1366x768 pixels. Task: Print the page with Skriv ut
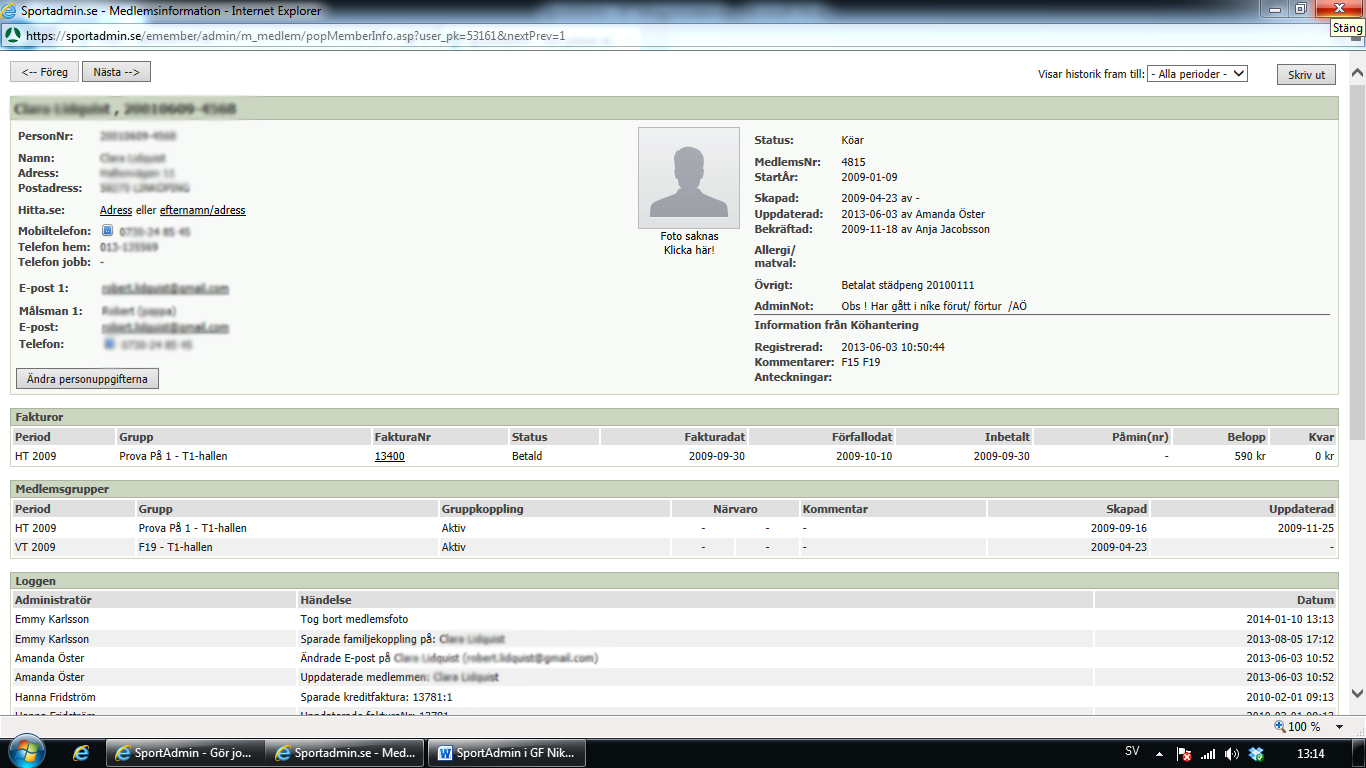(1306, 75)
